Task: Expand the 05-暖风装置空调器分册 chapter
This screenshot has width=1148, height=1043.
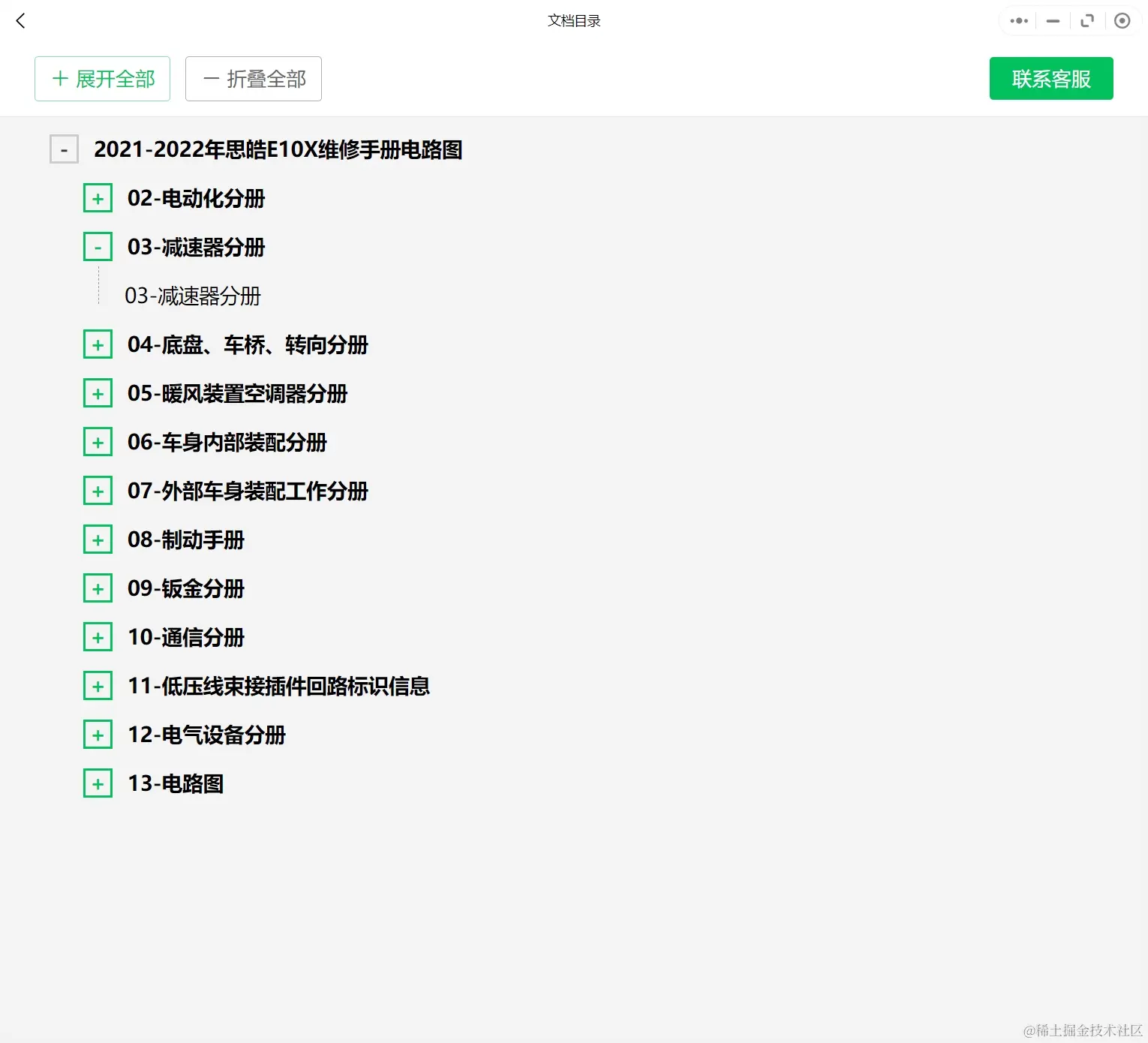Action: tap(98, 392)
